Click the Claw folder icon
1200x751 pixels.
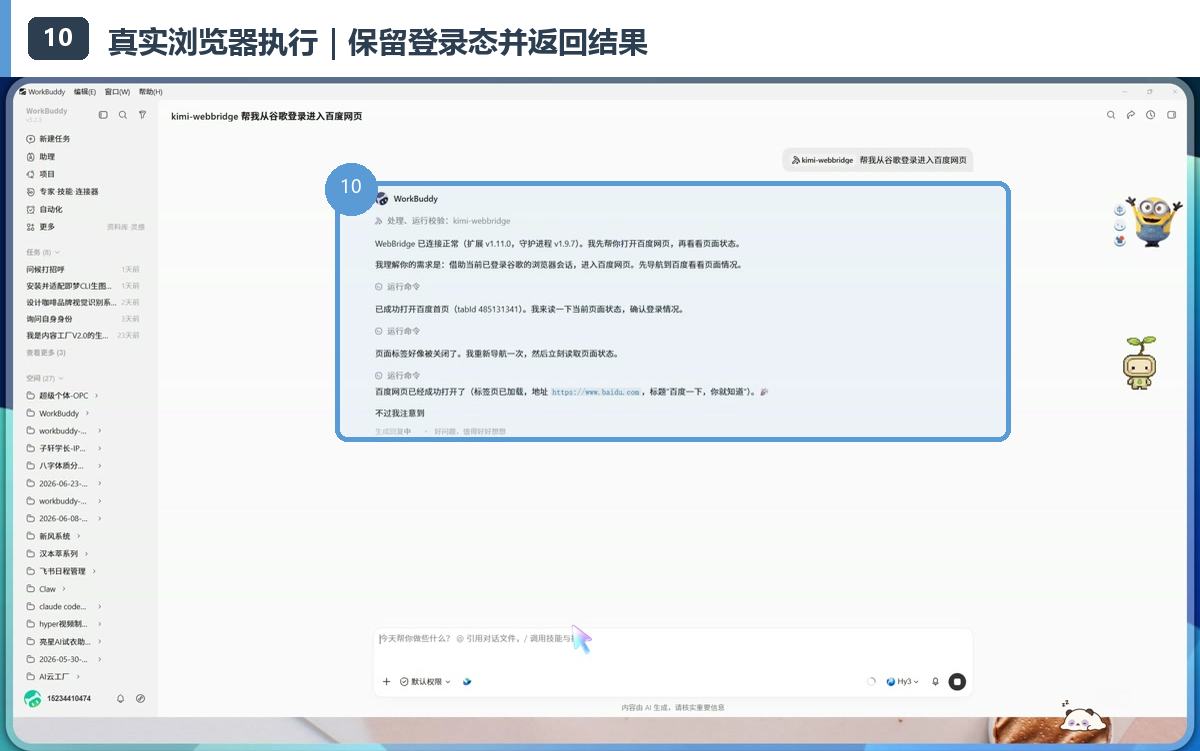tap(30, 589)
